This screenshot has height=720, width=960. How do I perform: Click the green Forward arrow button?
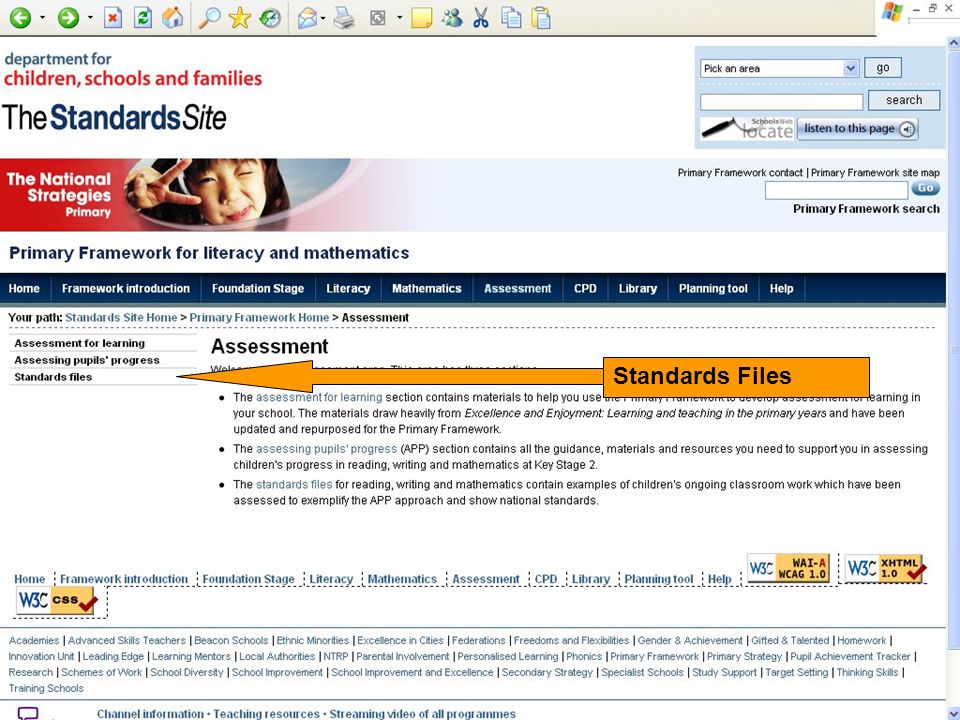68,18
